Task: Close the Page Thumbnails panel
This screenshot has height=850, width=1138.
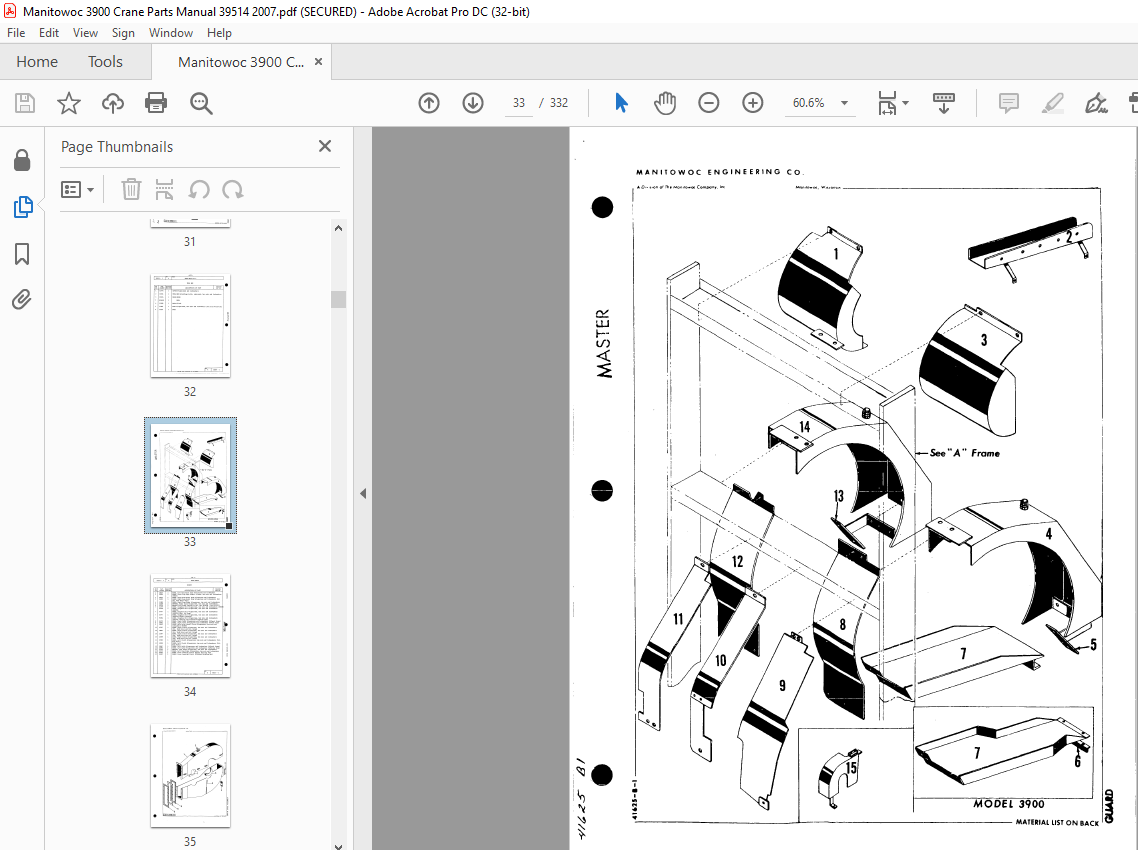Action: point(325,146)
